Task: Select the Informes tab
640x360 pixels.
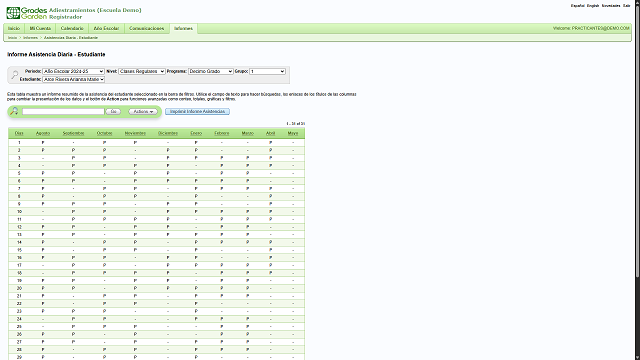Action: pyautogui.click(x=183, y=28)
